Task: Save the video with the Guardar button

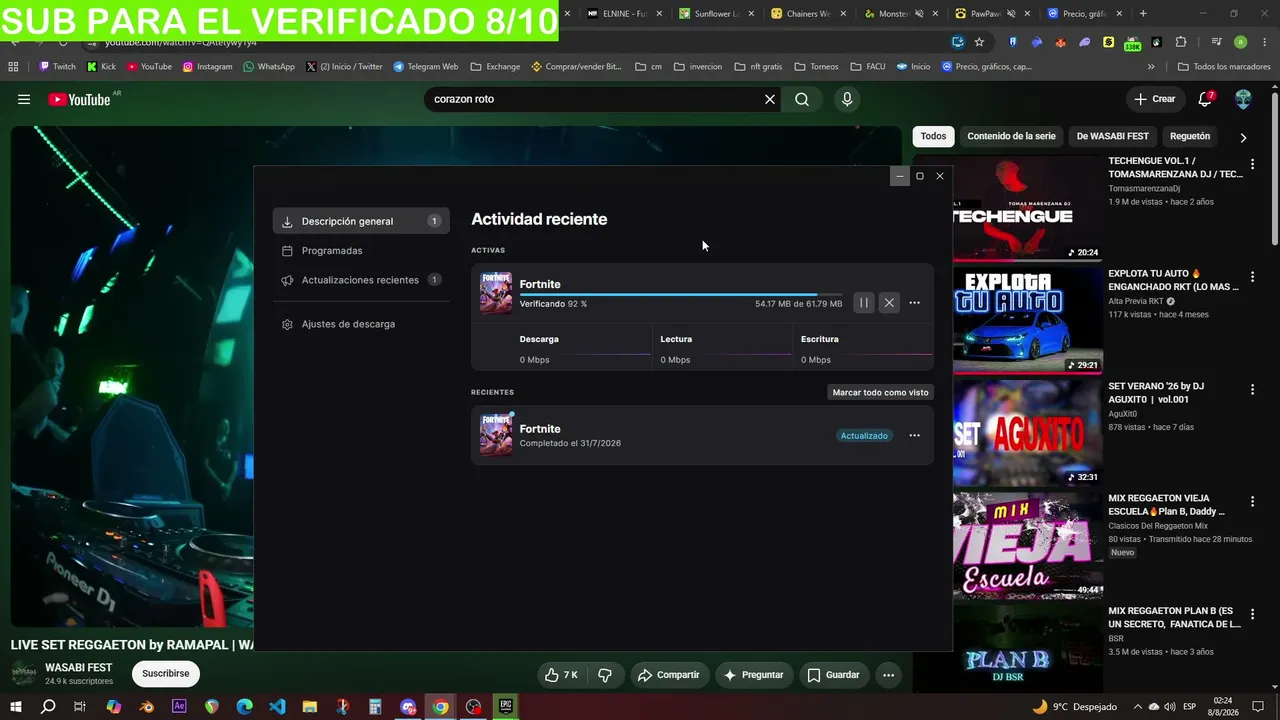Action: (x=833, y=675)
